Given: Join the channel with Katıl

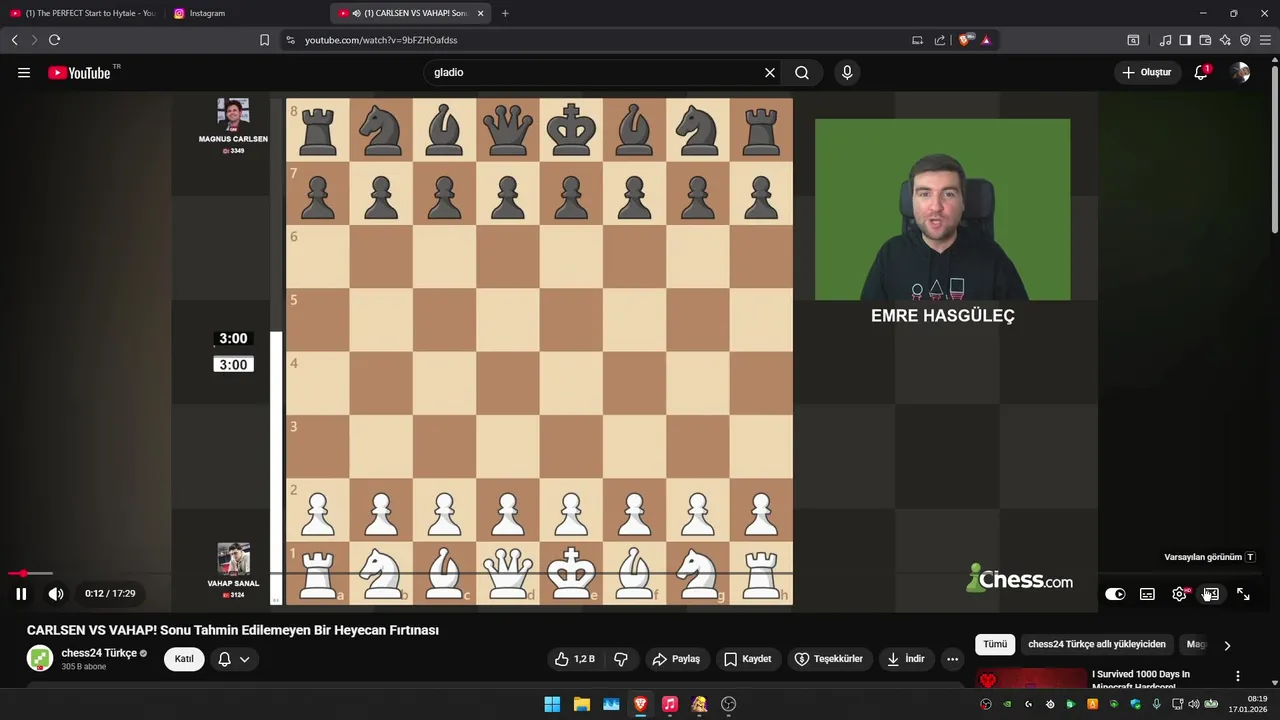Looking at the screenshot, I should coord(184,659).
